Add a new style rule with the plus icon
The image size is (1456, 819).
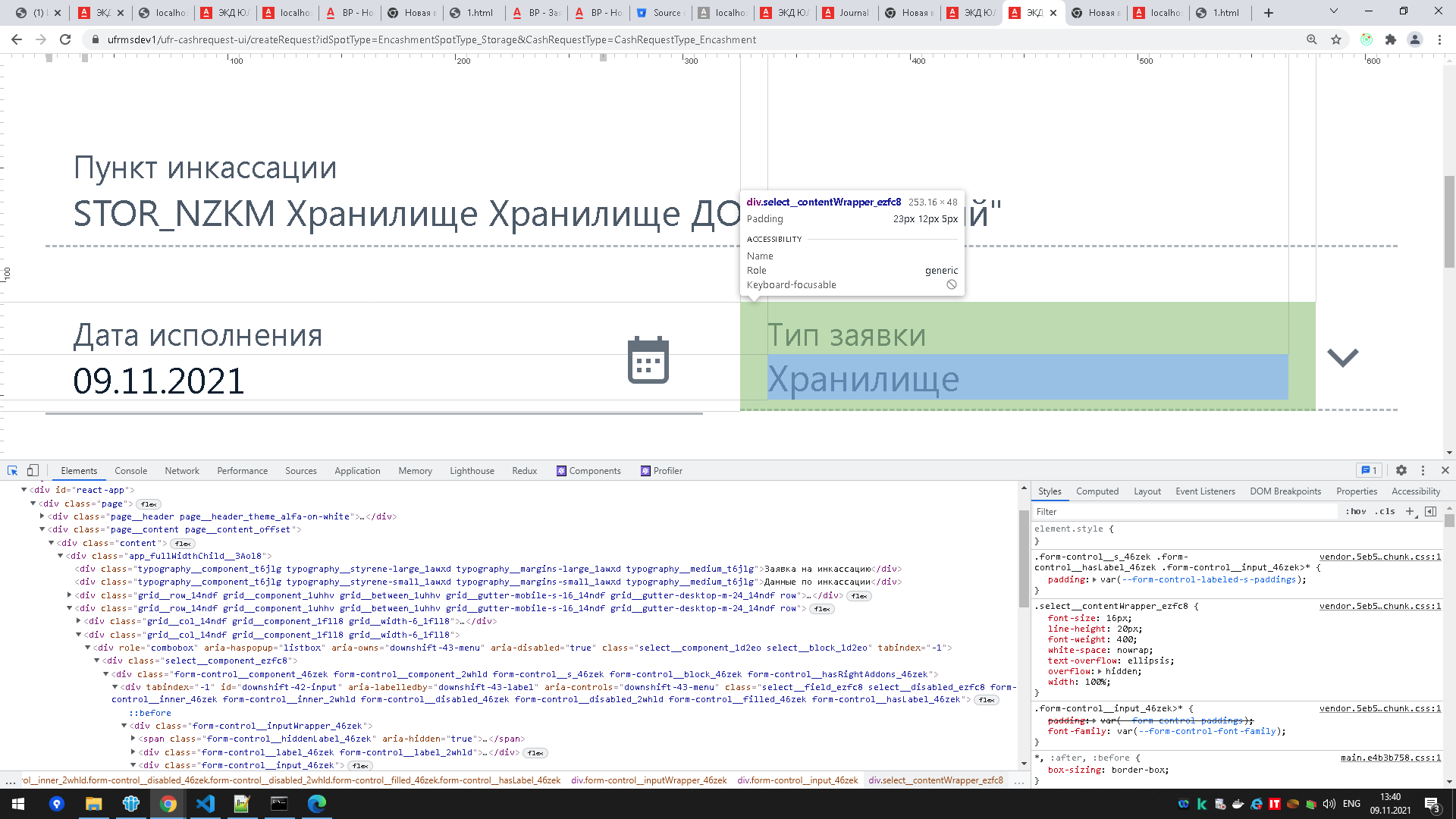[x=1410, y=511]
